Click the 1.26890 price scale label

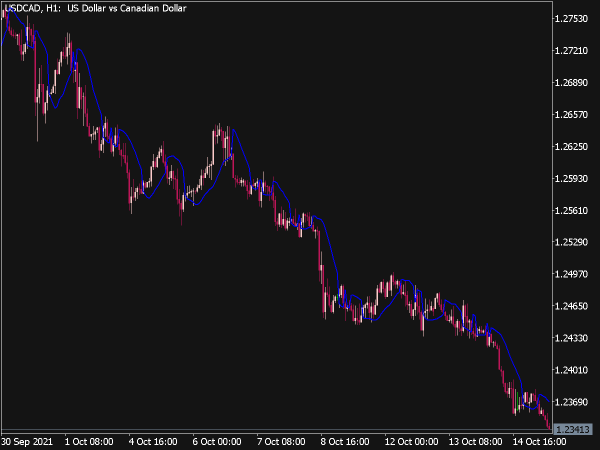(x=571, y=83)
